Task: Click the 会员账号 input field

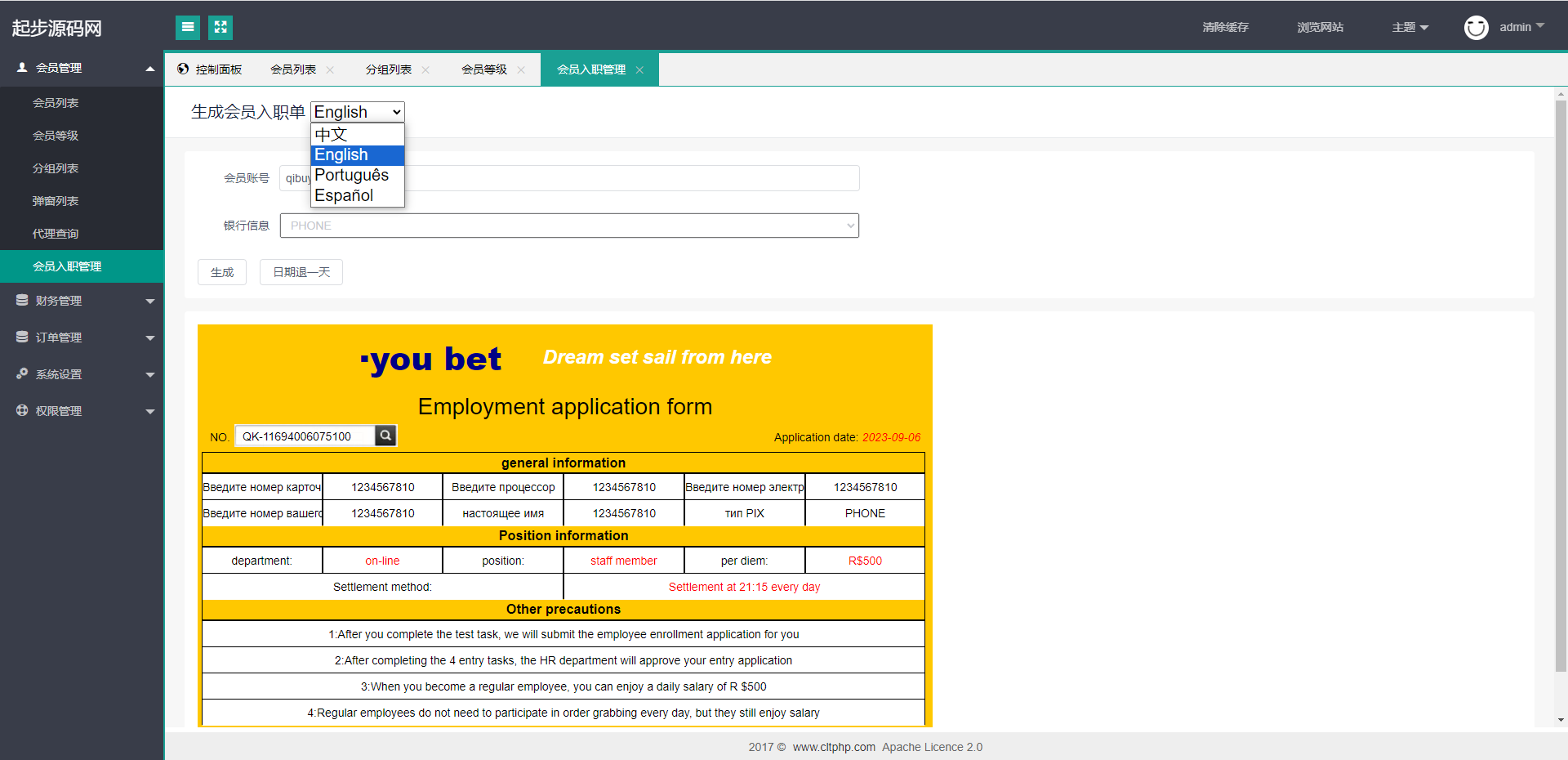Action: pos(629,178)
